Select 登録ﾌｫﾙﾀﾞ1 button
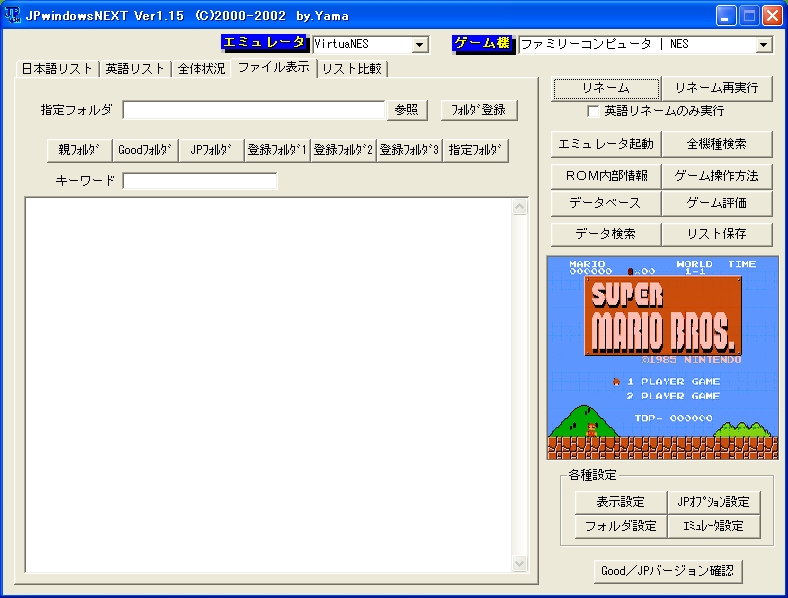Image resolution: width=788 pixels, height=598 pixels. pos(277,150)
